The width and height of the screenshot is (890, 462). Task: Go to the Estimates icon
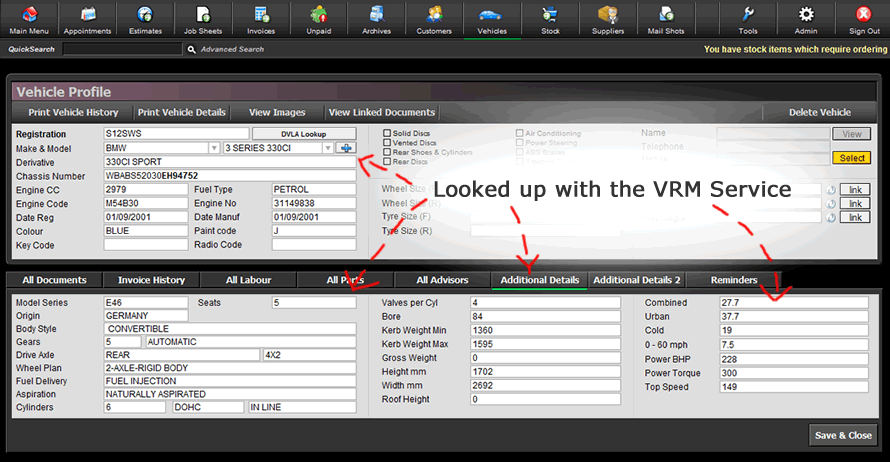pos(145,15)
